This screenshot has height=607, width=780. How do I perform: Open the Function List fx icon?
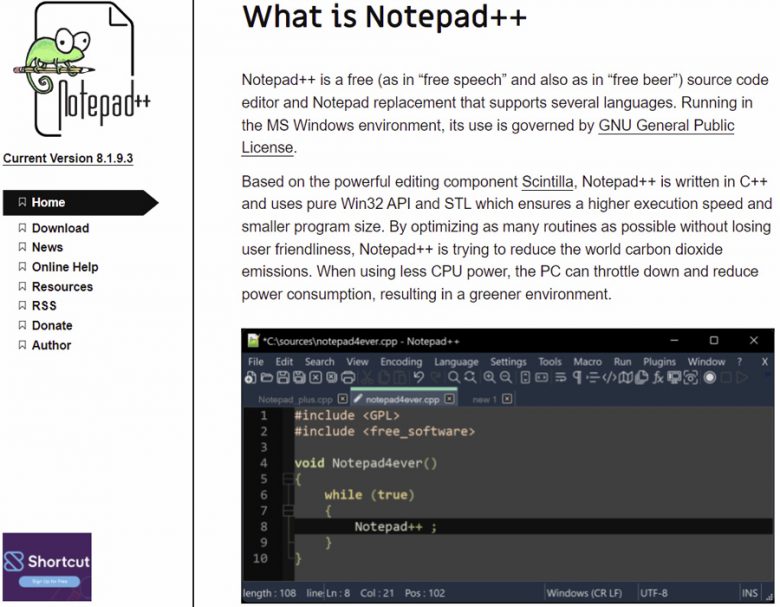click(658, 377)
